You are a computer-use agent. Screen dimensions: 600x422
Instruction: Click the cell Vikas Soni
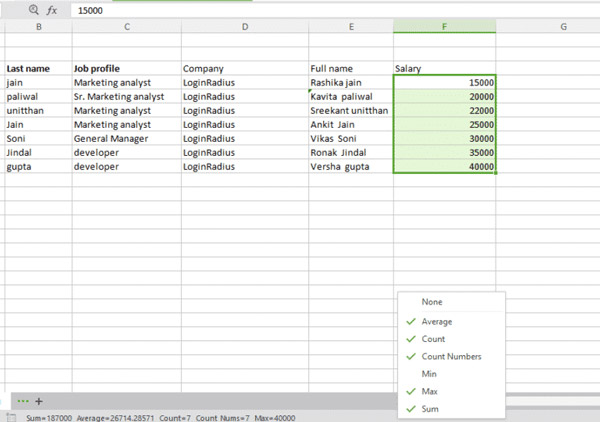351,138
